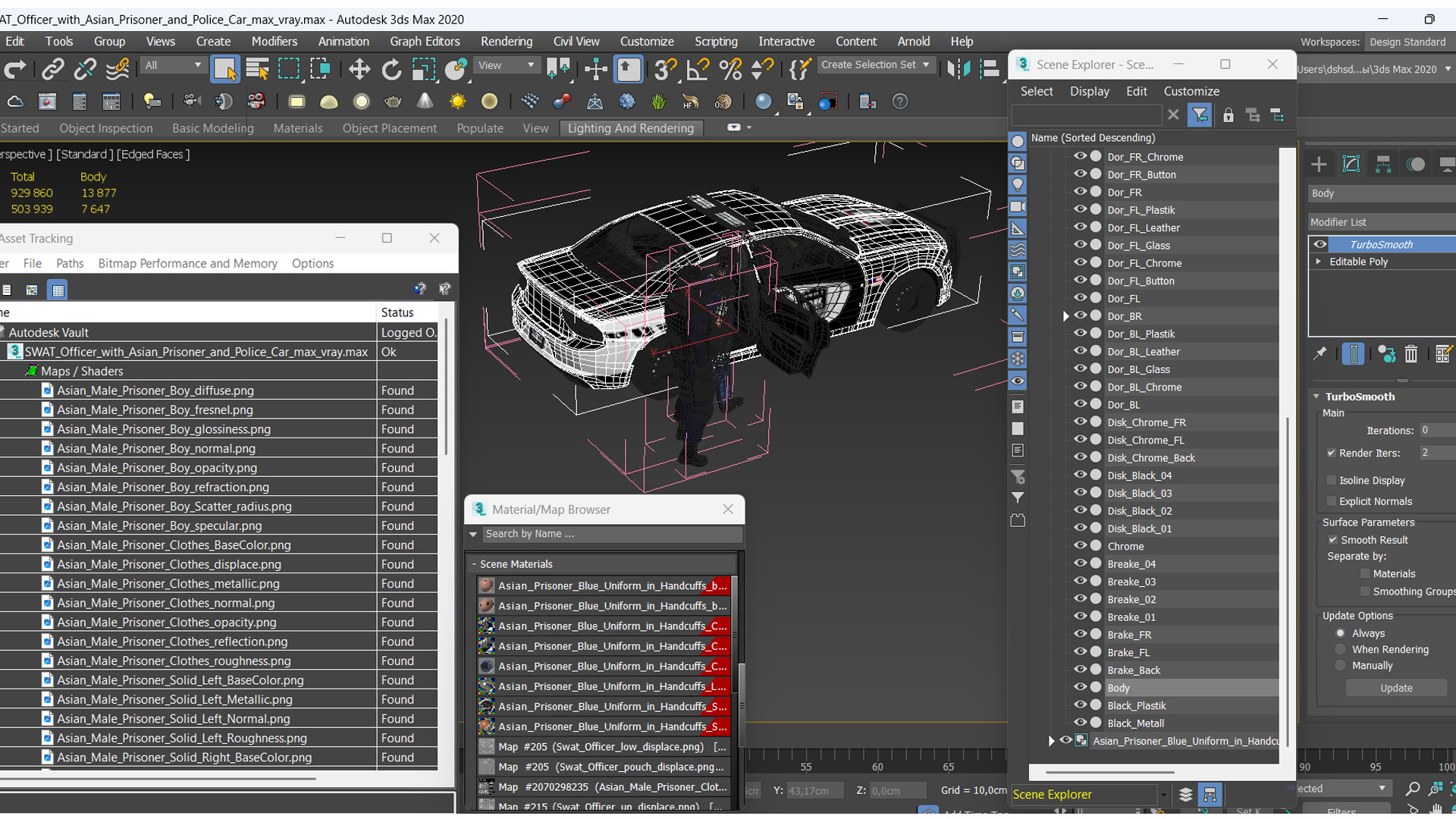Open Bitmap Performance and Memory menu
This screenshot has height=819, width=1456.
click(187, 263)
